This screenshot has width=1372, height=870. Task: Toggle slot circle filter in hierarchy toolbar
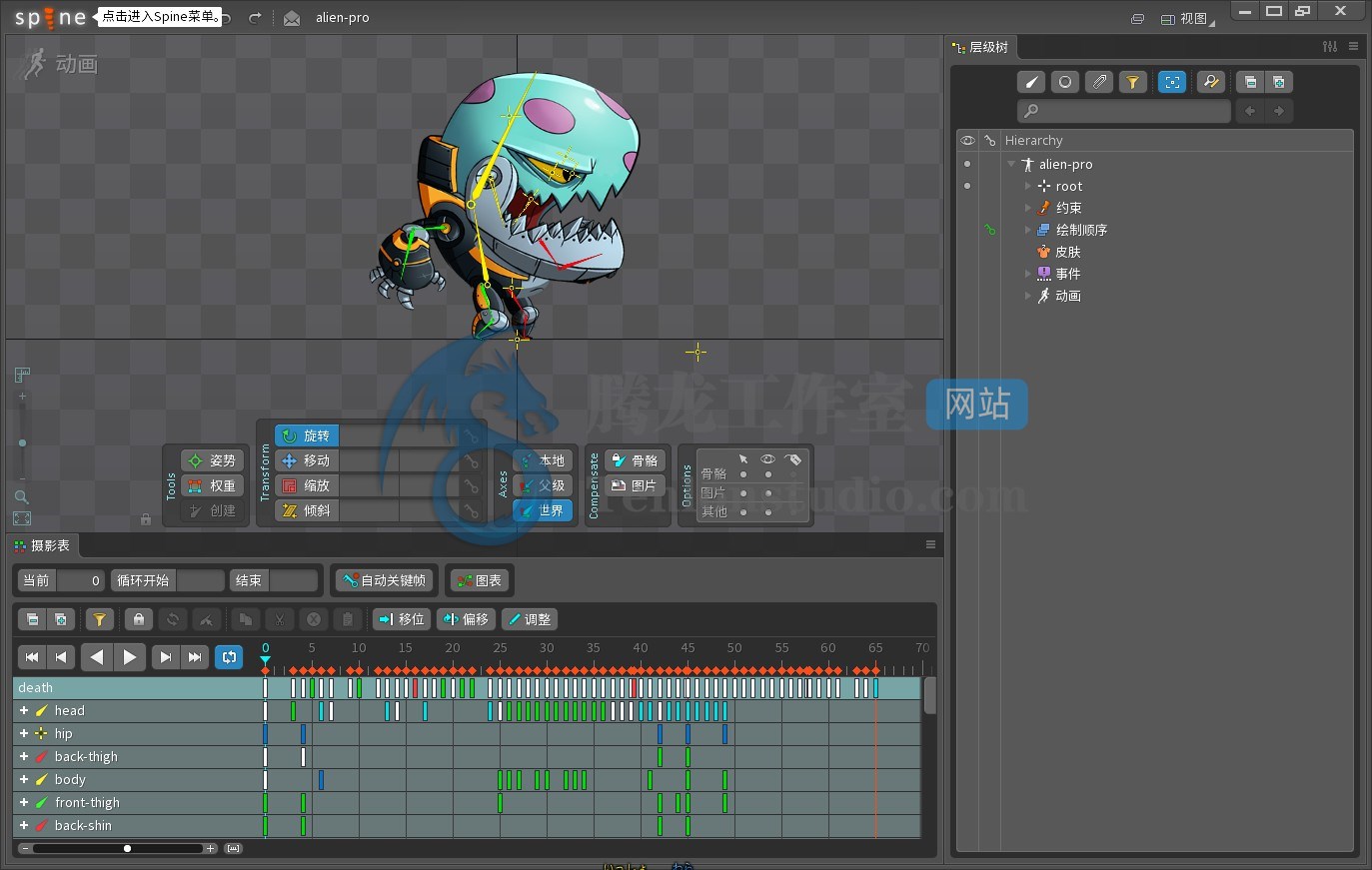pos(1065,82)
